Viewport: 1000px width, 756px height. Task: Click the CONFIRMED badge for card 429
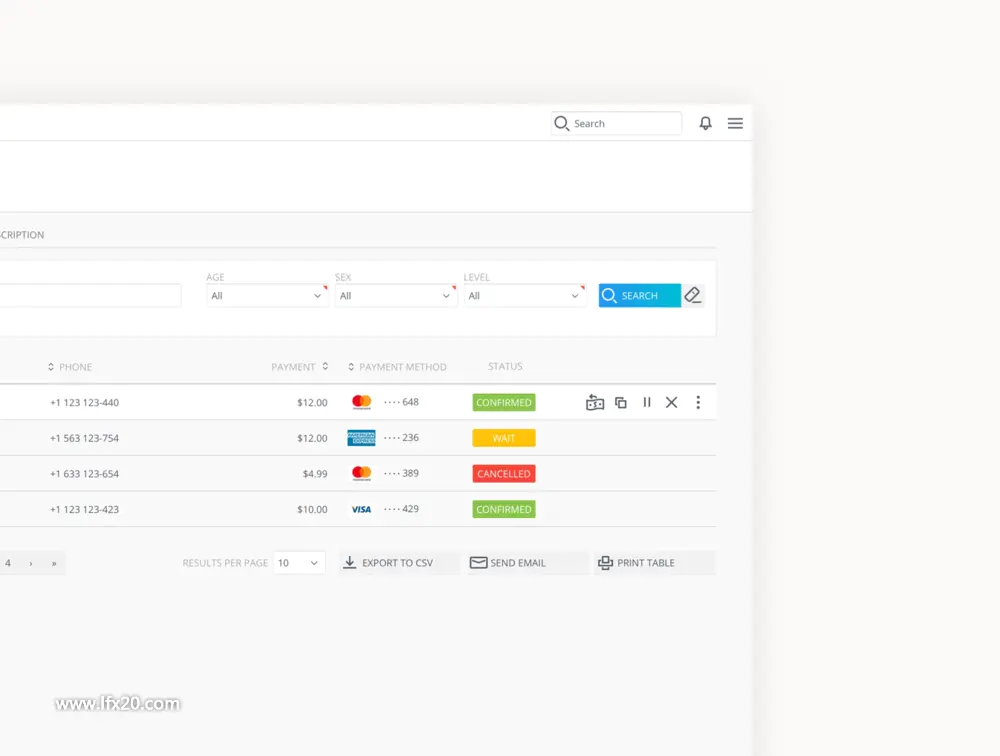504,510
